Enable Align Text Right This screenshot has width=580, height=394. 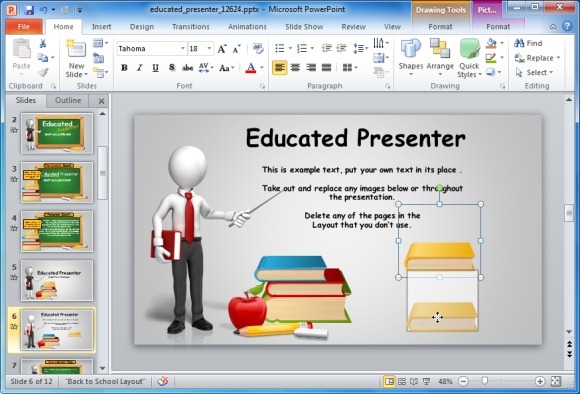click(311, 68)
